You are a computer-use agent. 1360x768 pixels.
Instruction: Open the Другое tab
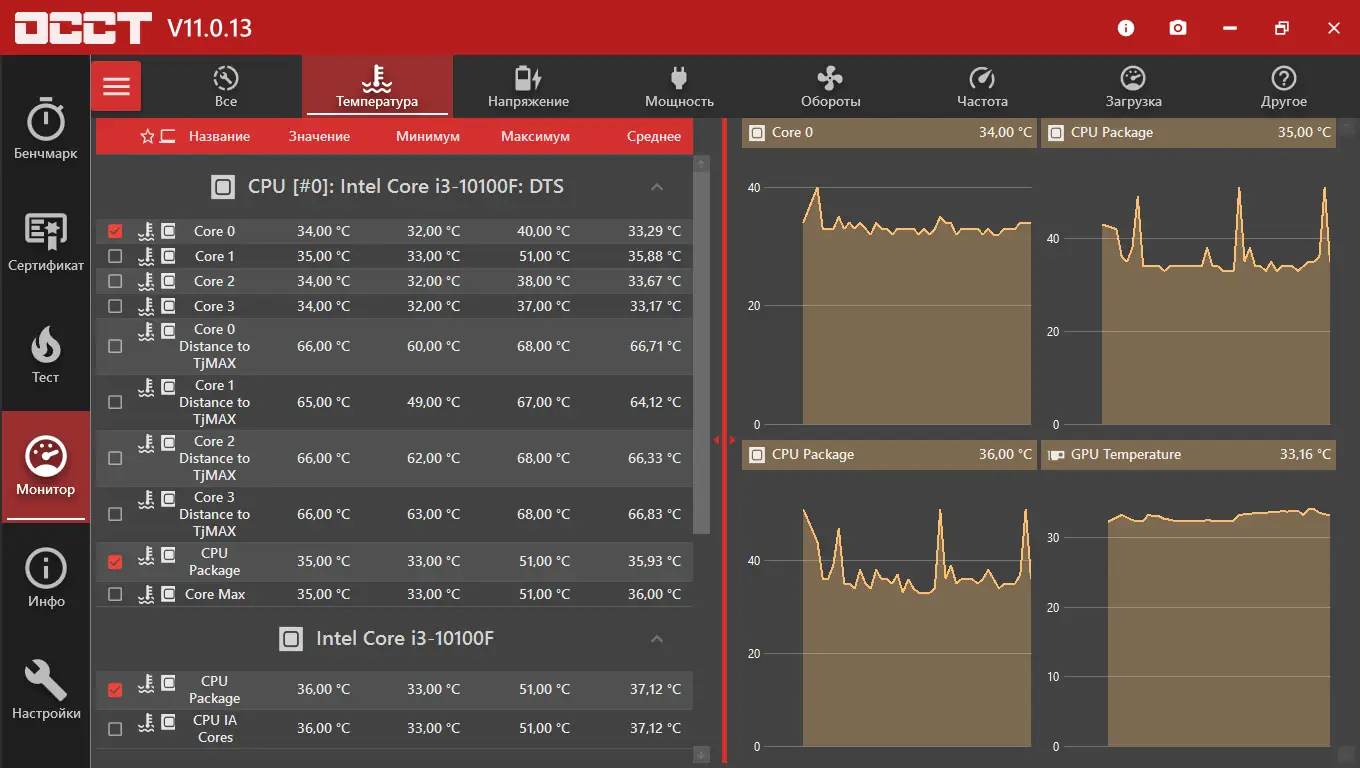click(1284, 86)
